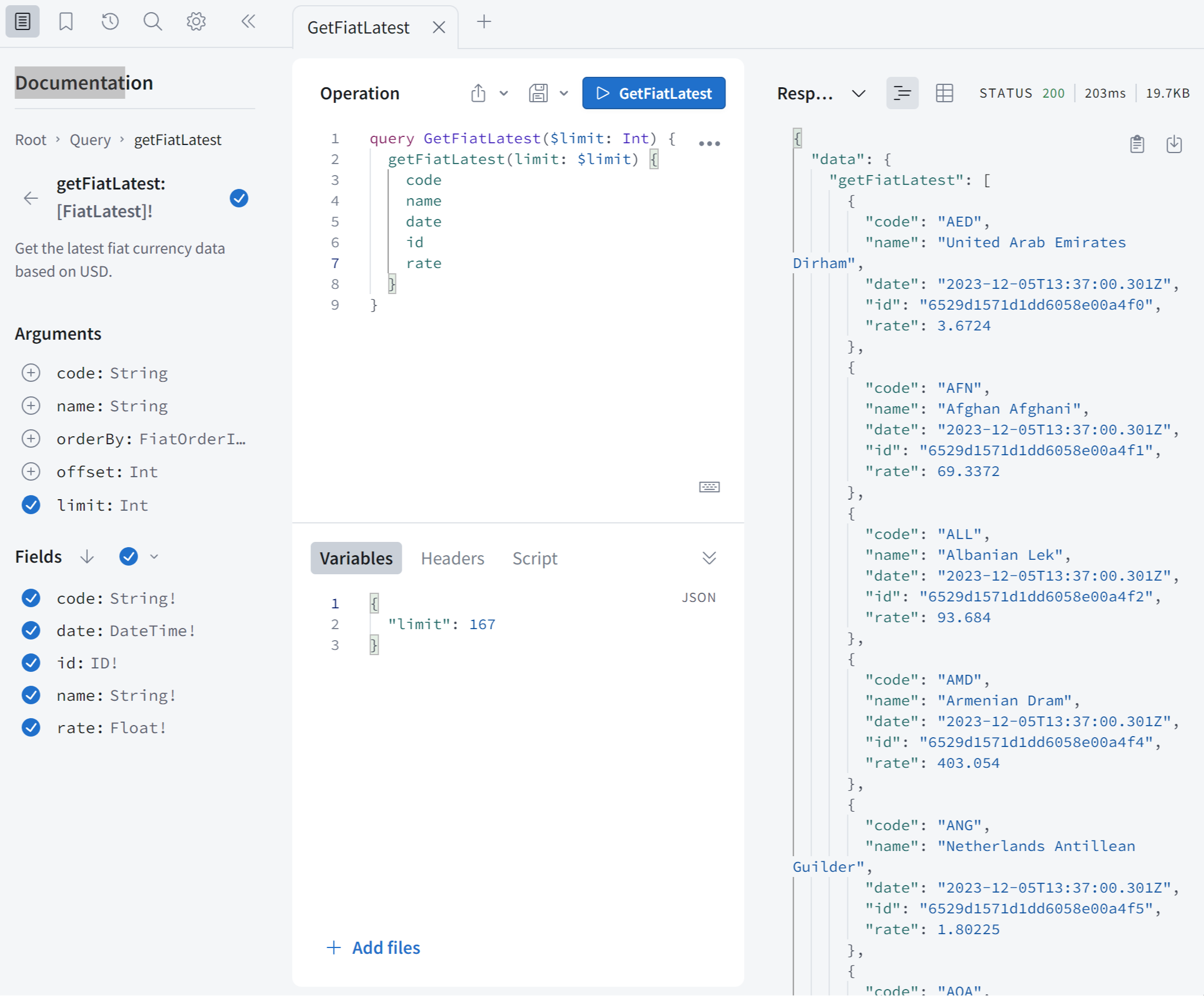
Task: Collapse the response root brace
Action: coord(798,139)
